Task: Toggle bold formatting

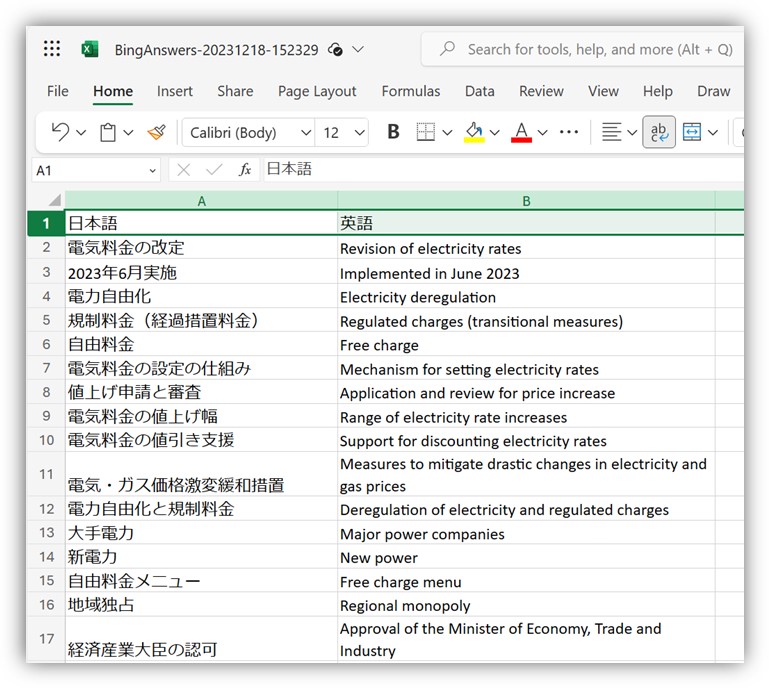Action: [393, 132]
